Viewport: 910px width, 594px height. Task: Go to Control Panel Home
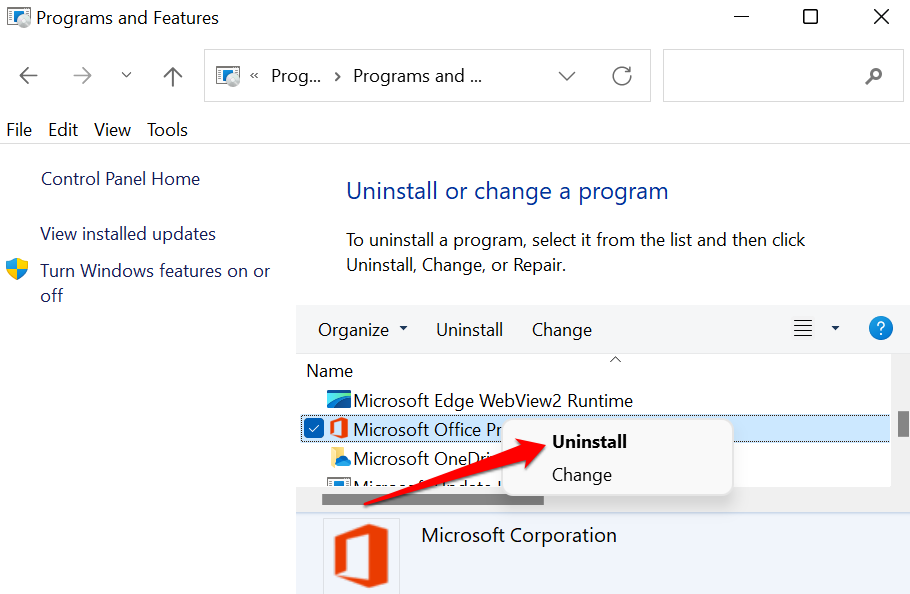(120, 179)
